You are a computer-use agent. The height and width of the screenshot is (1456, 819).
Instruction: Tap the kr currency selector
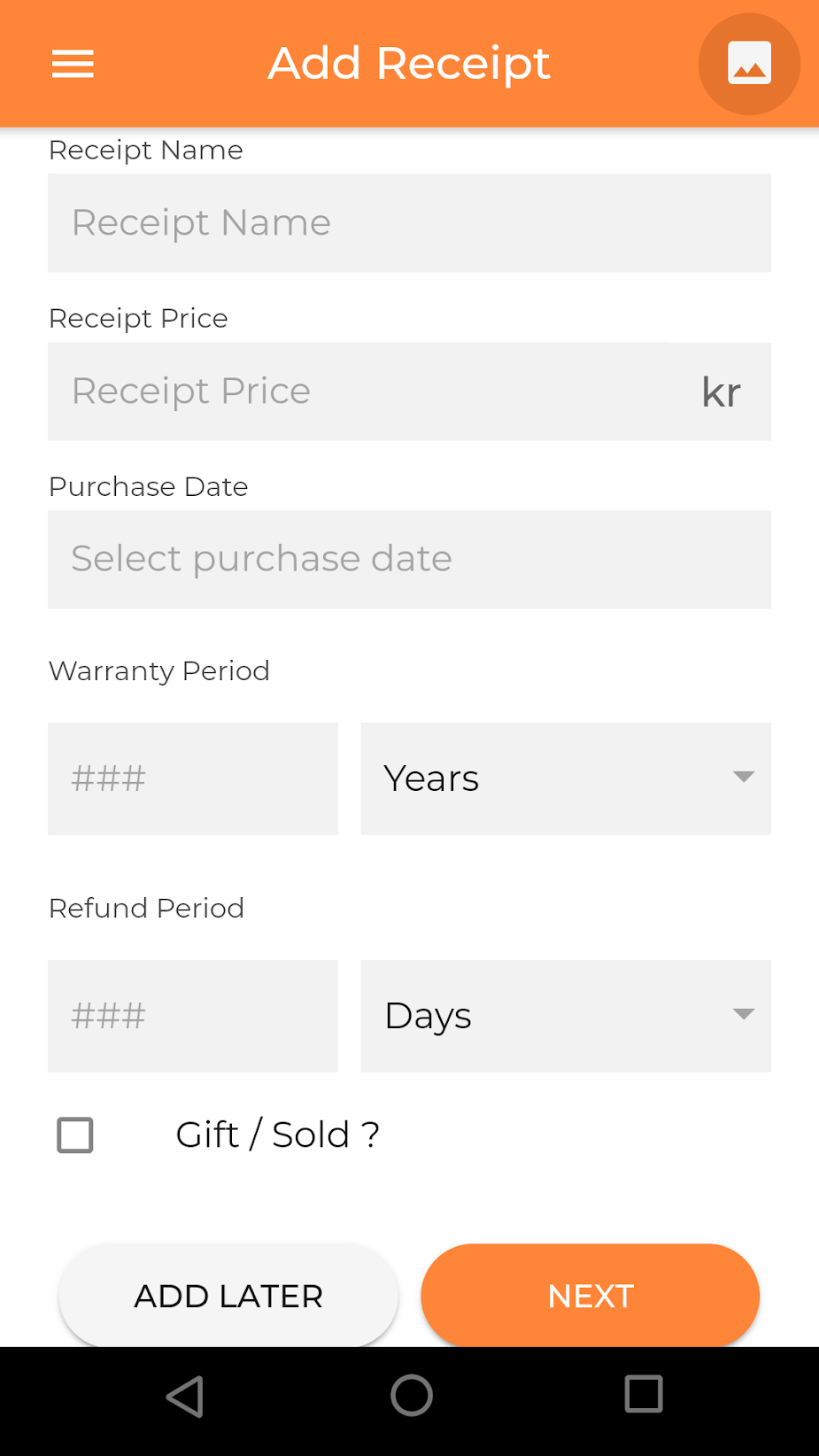tap(721, 391)
